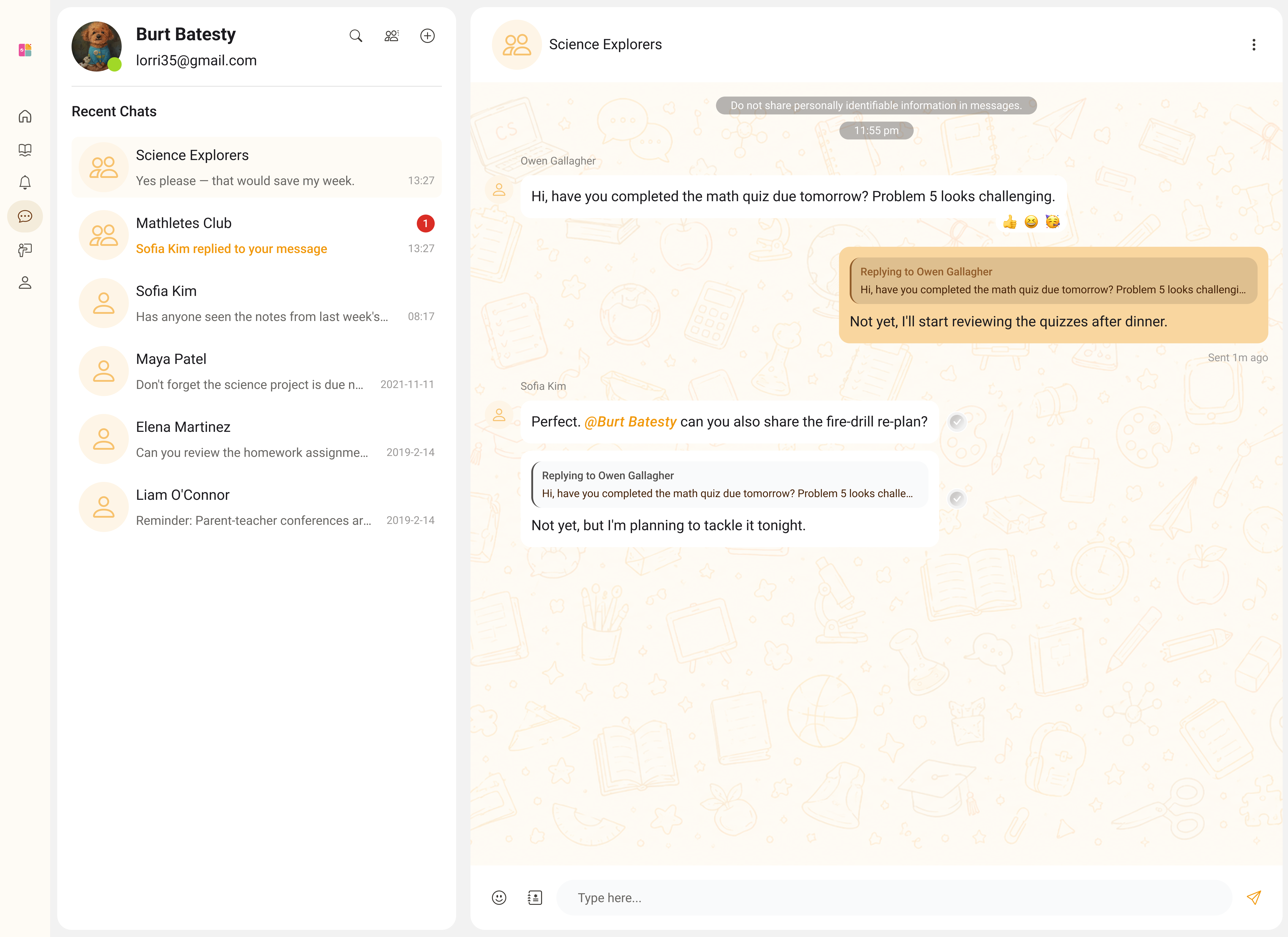Image resolution: width=1288 pixels, height=937 pixels.
Task: Start a new chat with plus icon
Action: pyautogui.click(x=427, y=36)
